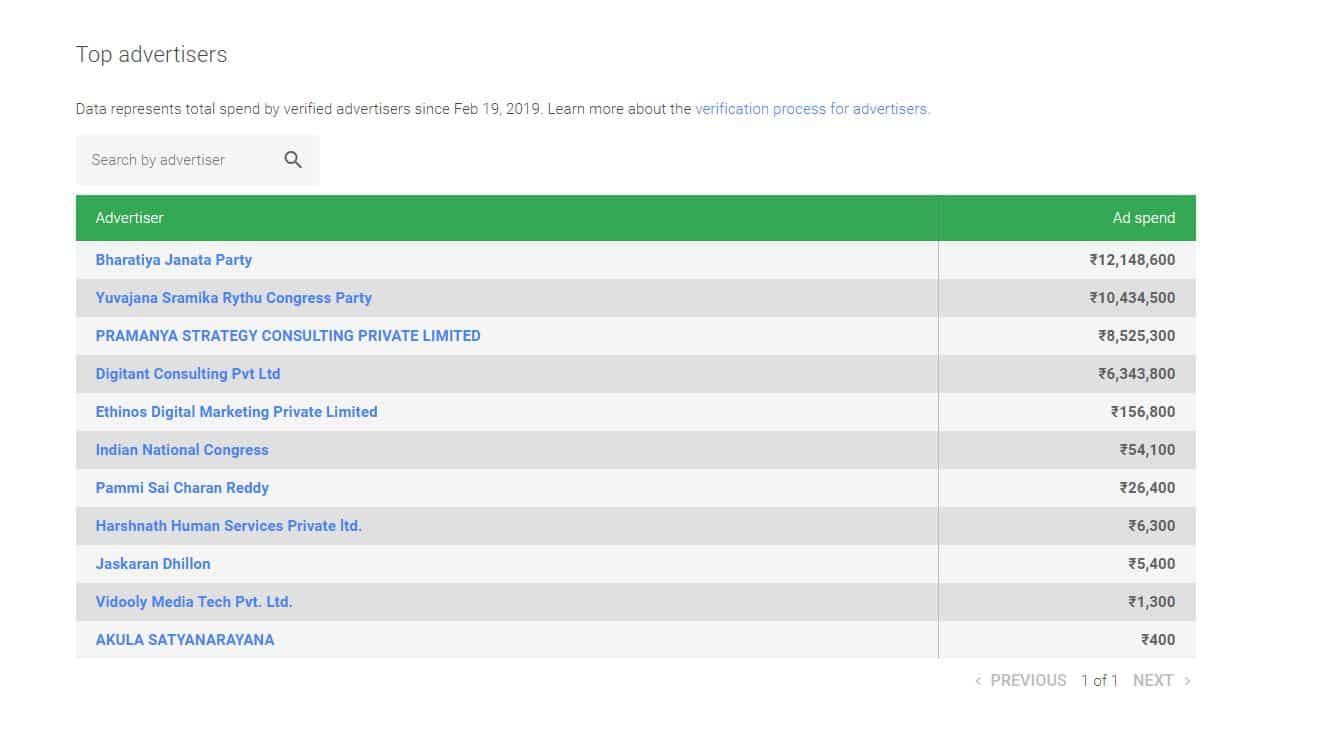
Task: Go to the PREVIOUS page
Action: tap(1021, 681)
